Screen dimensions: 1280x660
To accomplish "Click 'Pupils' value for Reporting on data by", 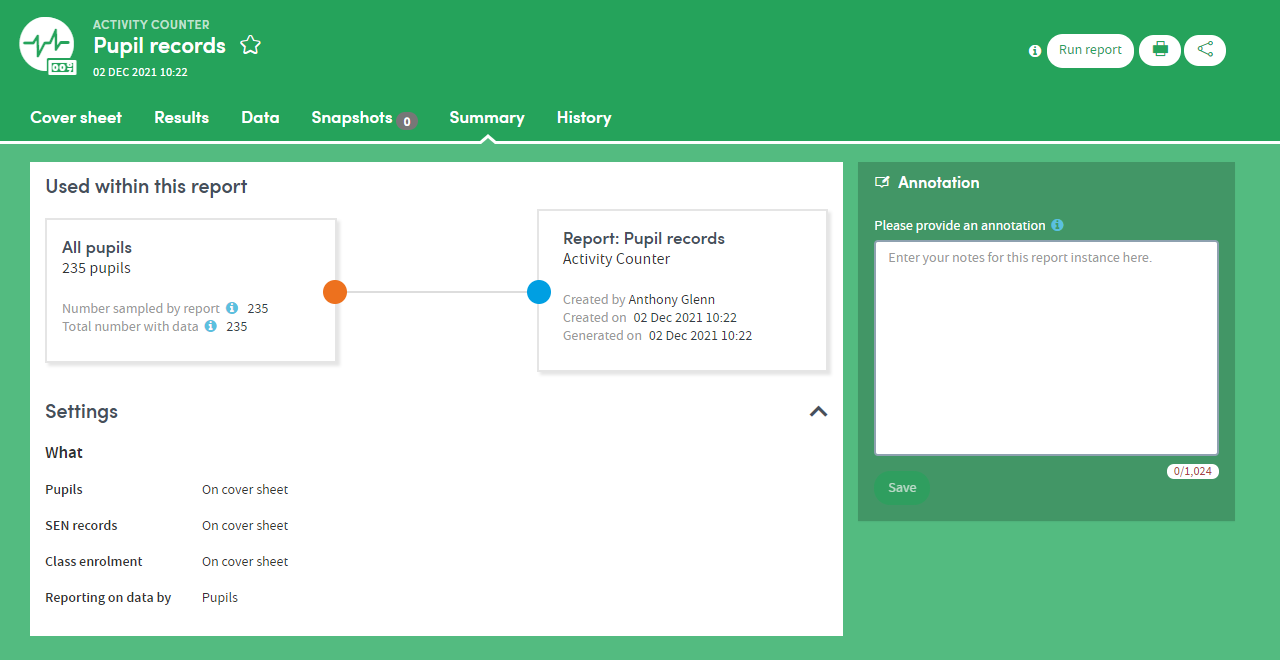I will click(220, 598).
